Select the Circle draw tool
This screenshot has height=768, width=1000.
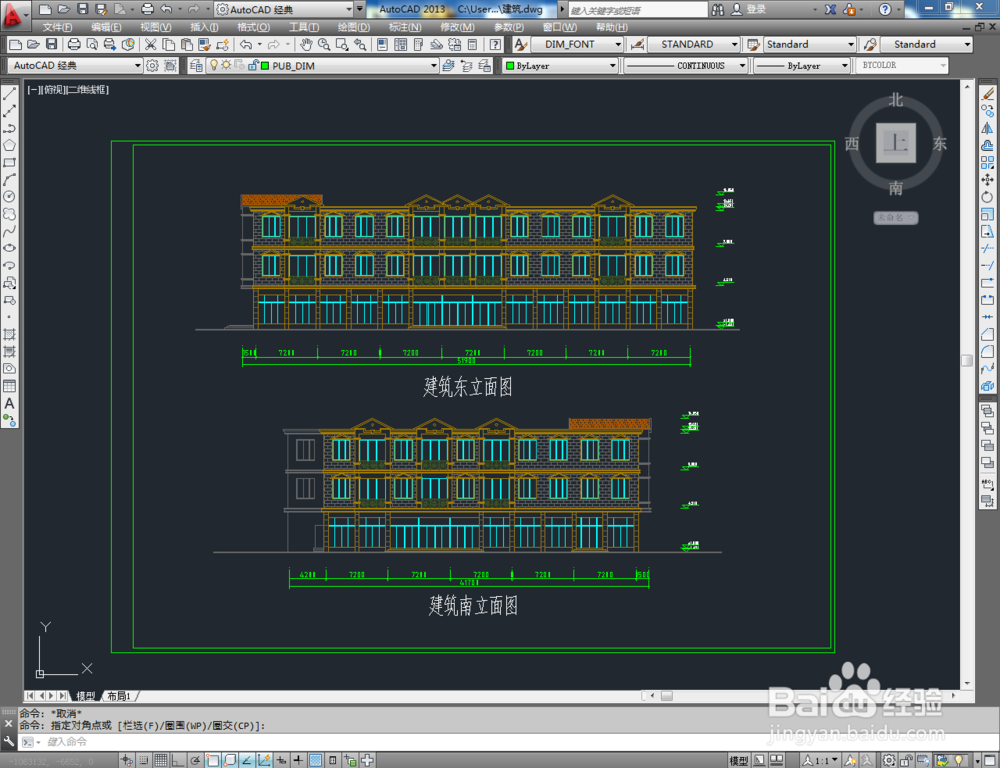tap(10, 197)
